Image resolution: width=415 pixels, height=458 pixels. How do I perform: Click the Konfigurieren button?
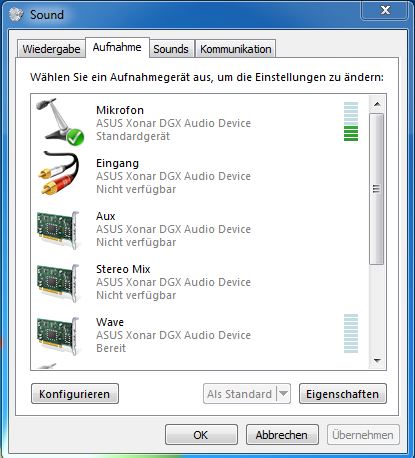pos(75,394)
